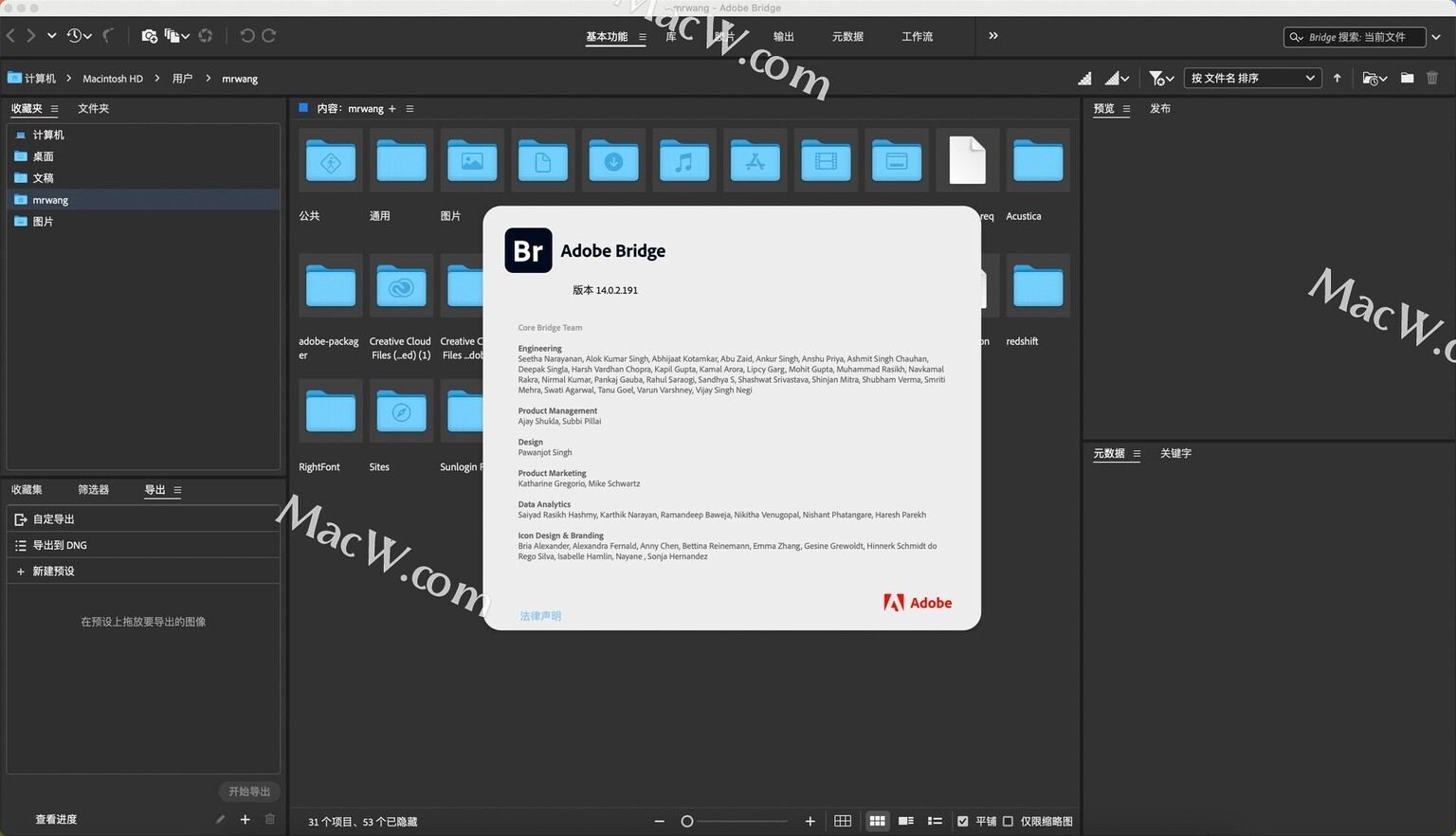Open in Camera Raw aperture icon
The width and height of the screenshot is (1456, 836).
[206, 36]
